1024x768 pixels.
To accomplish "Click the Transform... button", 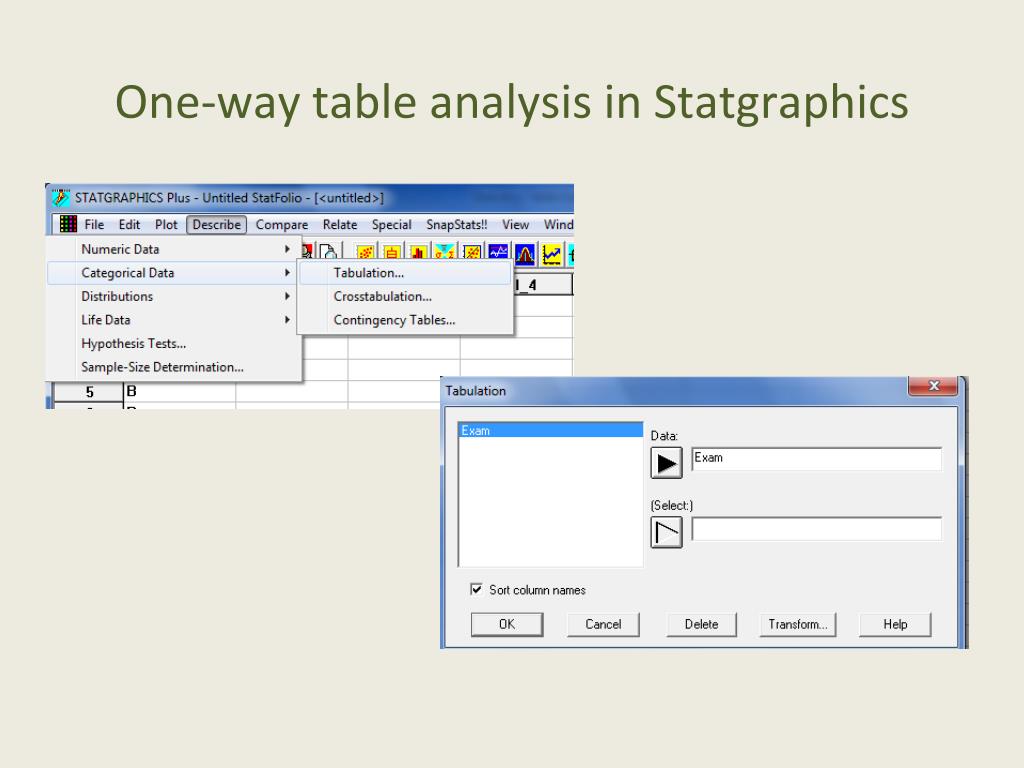I will click(x=797, y=624).
